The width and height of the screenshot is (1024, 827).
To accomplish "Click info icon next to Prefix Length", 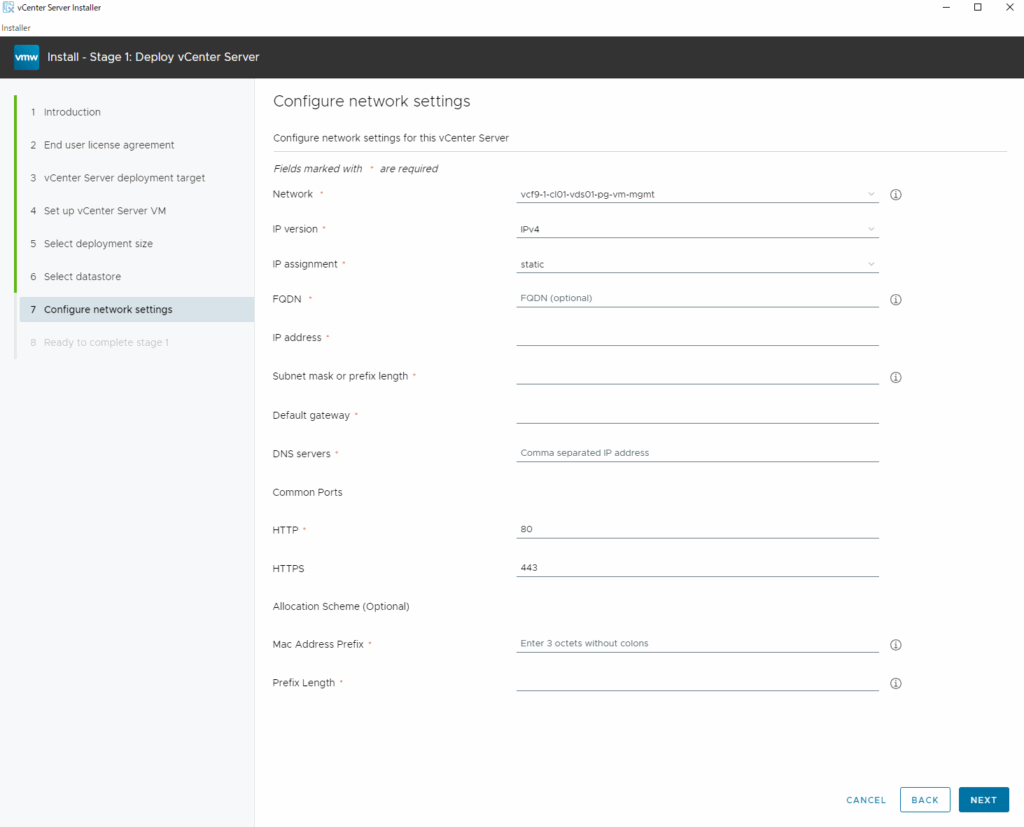I will [x=896, y=684].
